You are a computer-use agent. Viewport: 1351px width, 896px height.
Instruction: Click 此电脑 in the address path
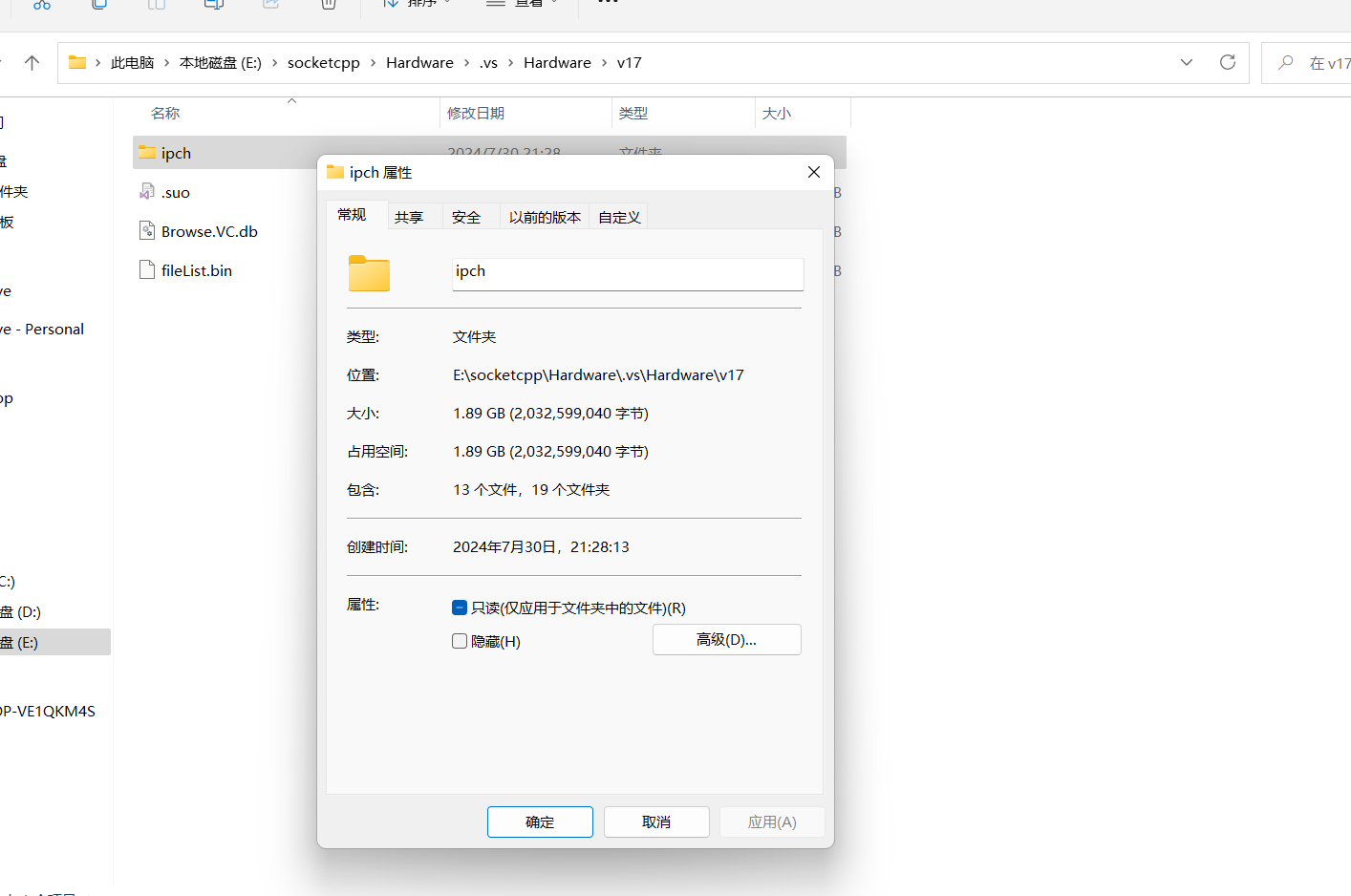132,63
